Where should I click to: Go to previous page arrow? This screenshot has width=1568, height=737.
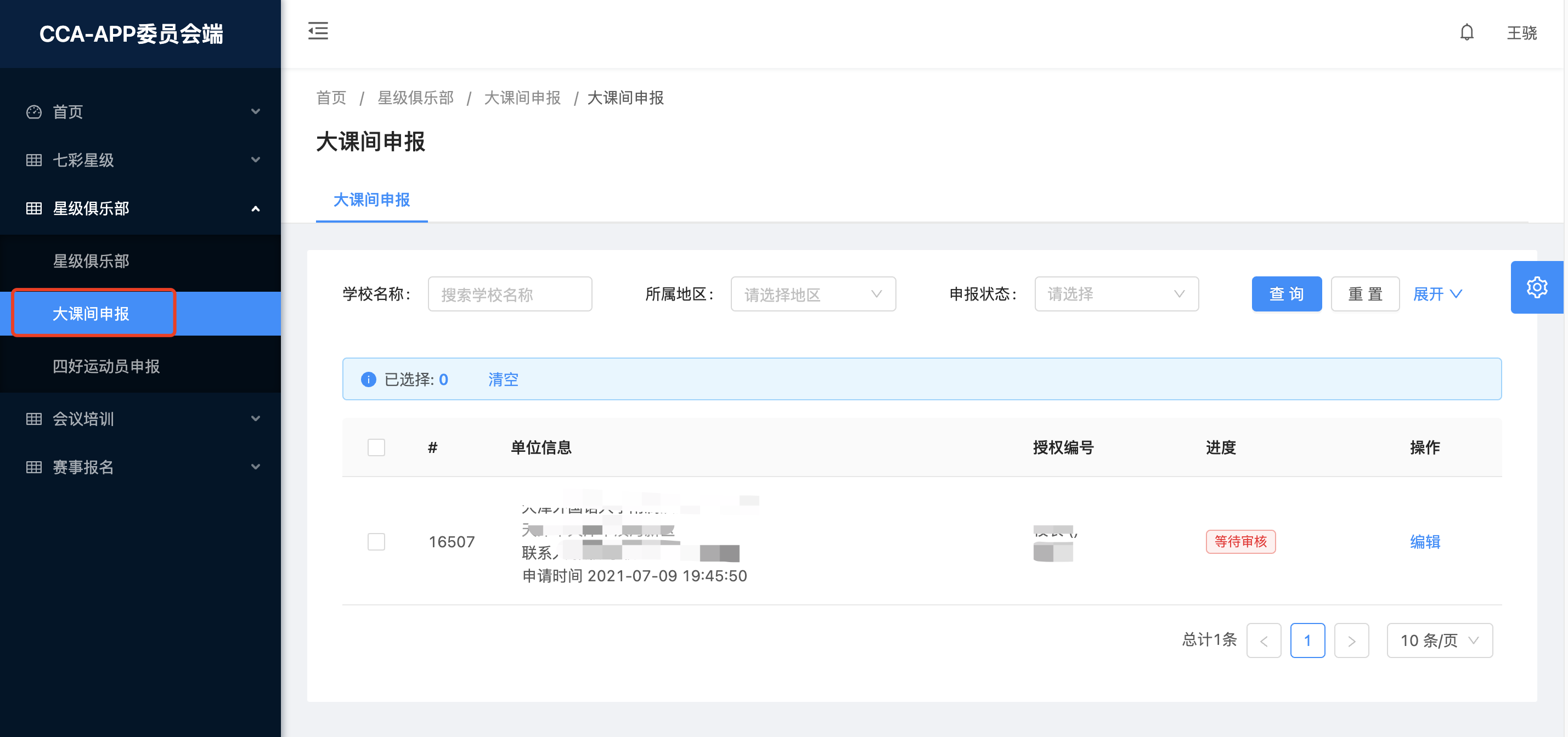click(x=1264, y=640)
